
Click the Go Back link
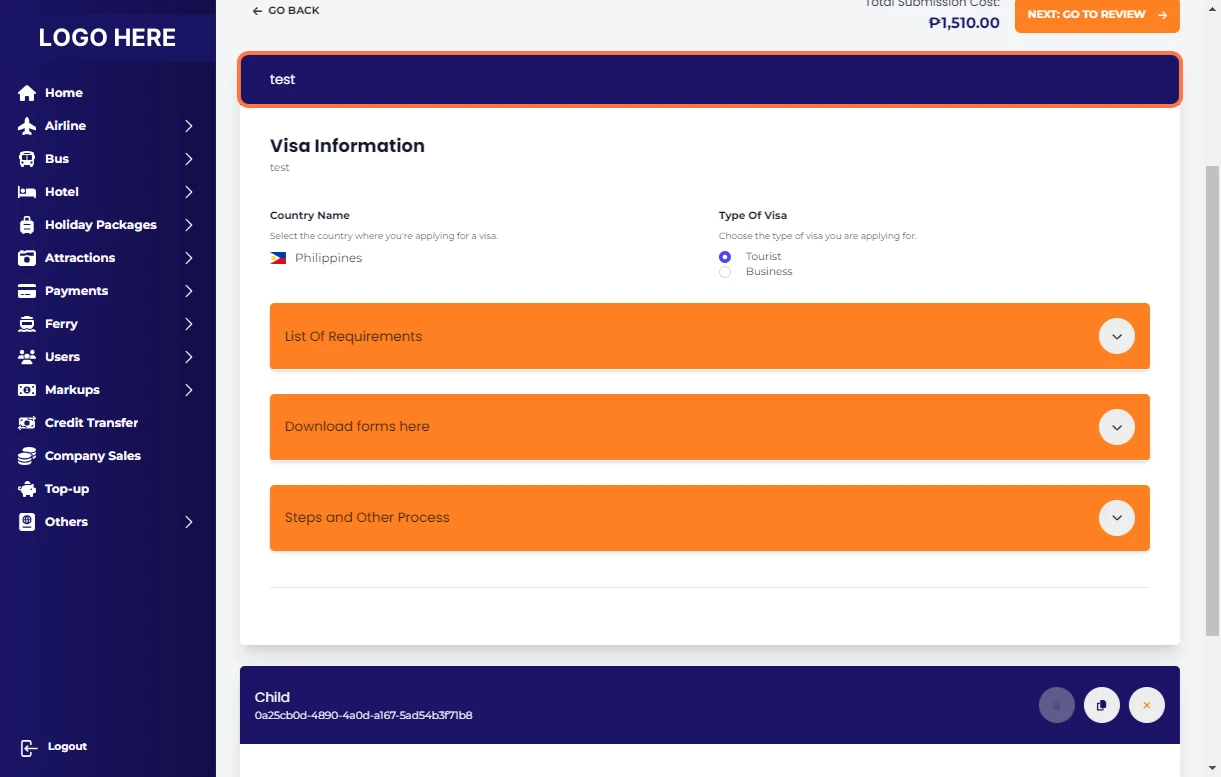click(x=286, y=11)
